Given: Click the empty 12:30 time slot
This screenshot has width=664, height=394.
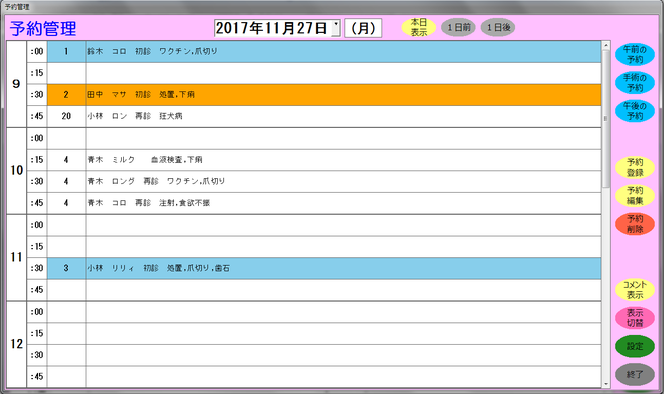Looking at the screenshot, I should tap(343, 355).
